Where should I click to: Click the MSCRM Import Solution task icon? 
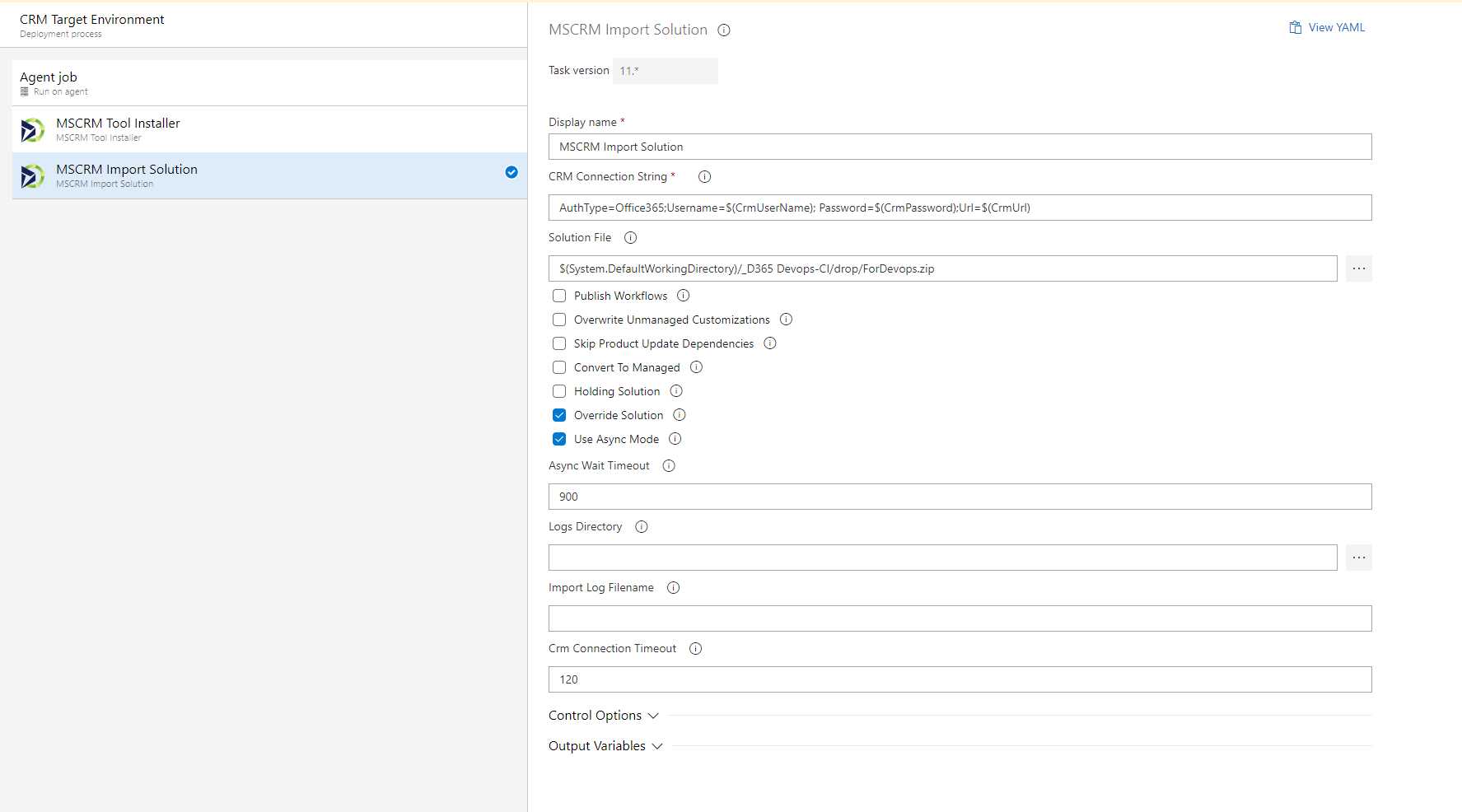[32, 175]
